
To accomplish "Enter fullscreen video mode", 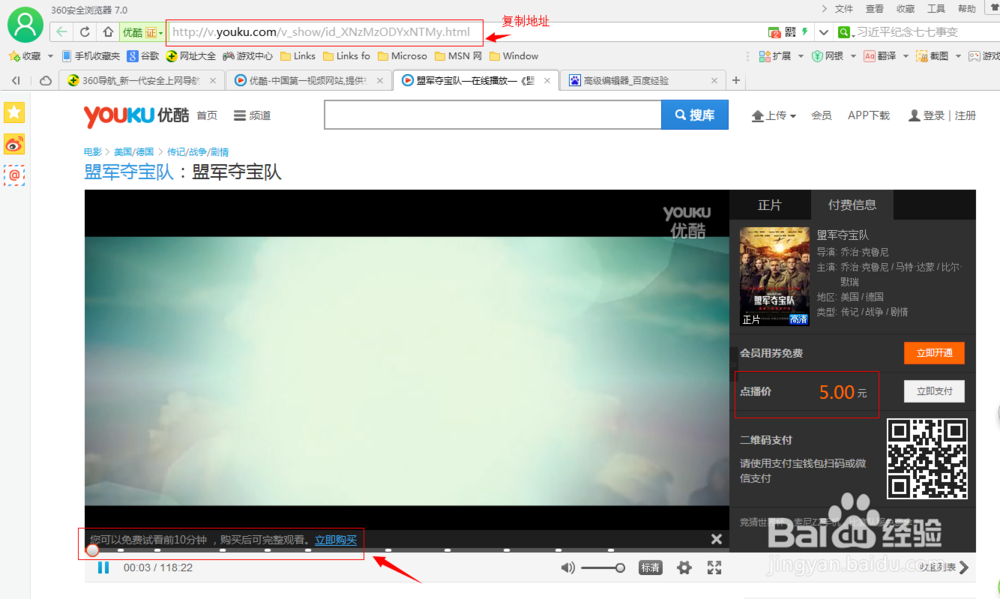I will [x=714, y=568].
